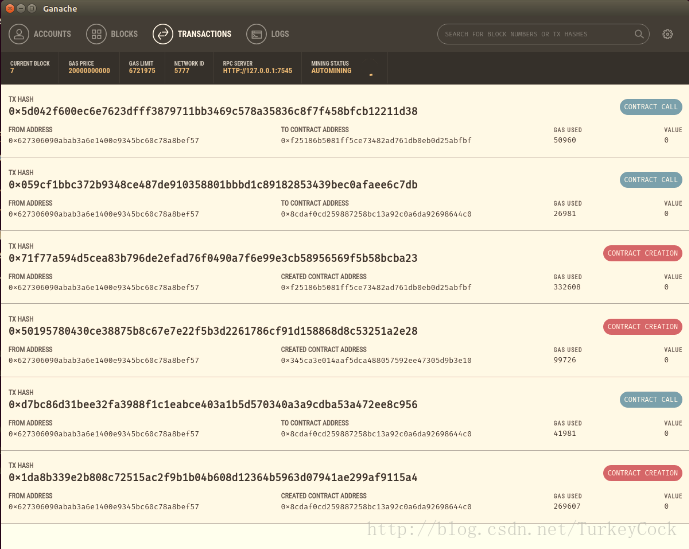
Task: Open transaction hash starting 0x5d042f600ec6
Action: pyautogui.click(x=213, y=111)
